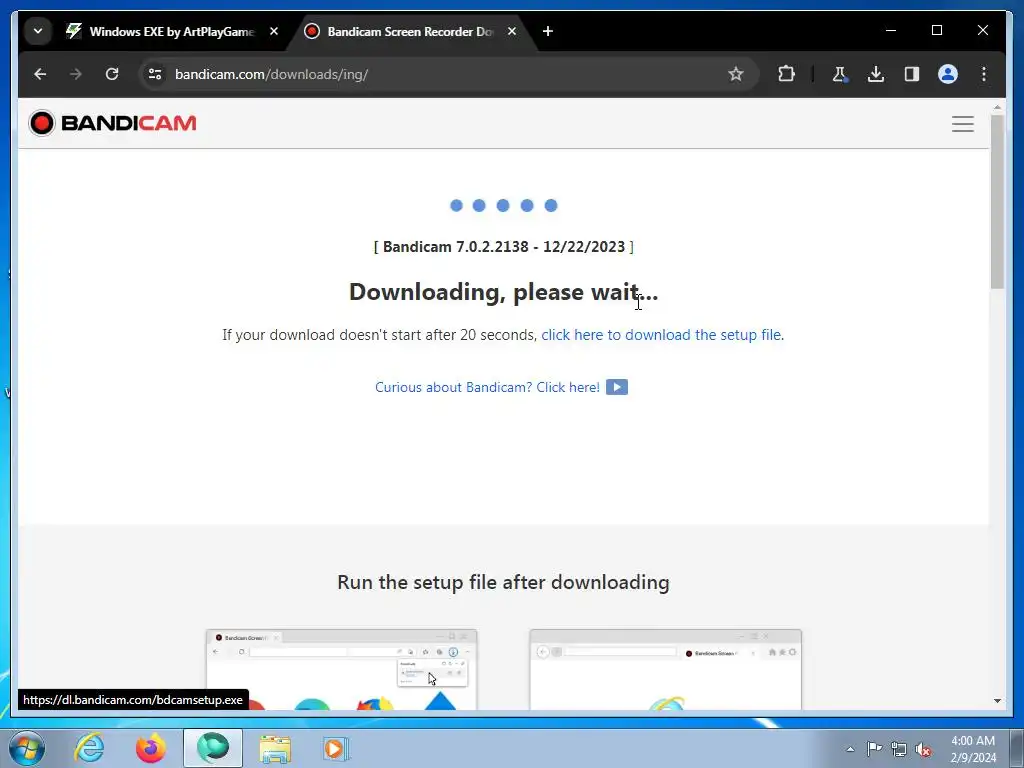Open the clock showing 4:00 AM

click(973, 749)
